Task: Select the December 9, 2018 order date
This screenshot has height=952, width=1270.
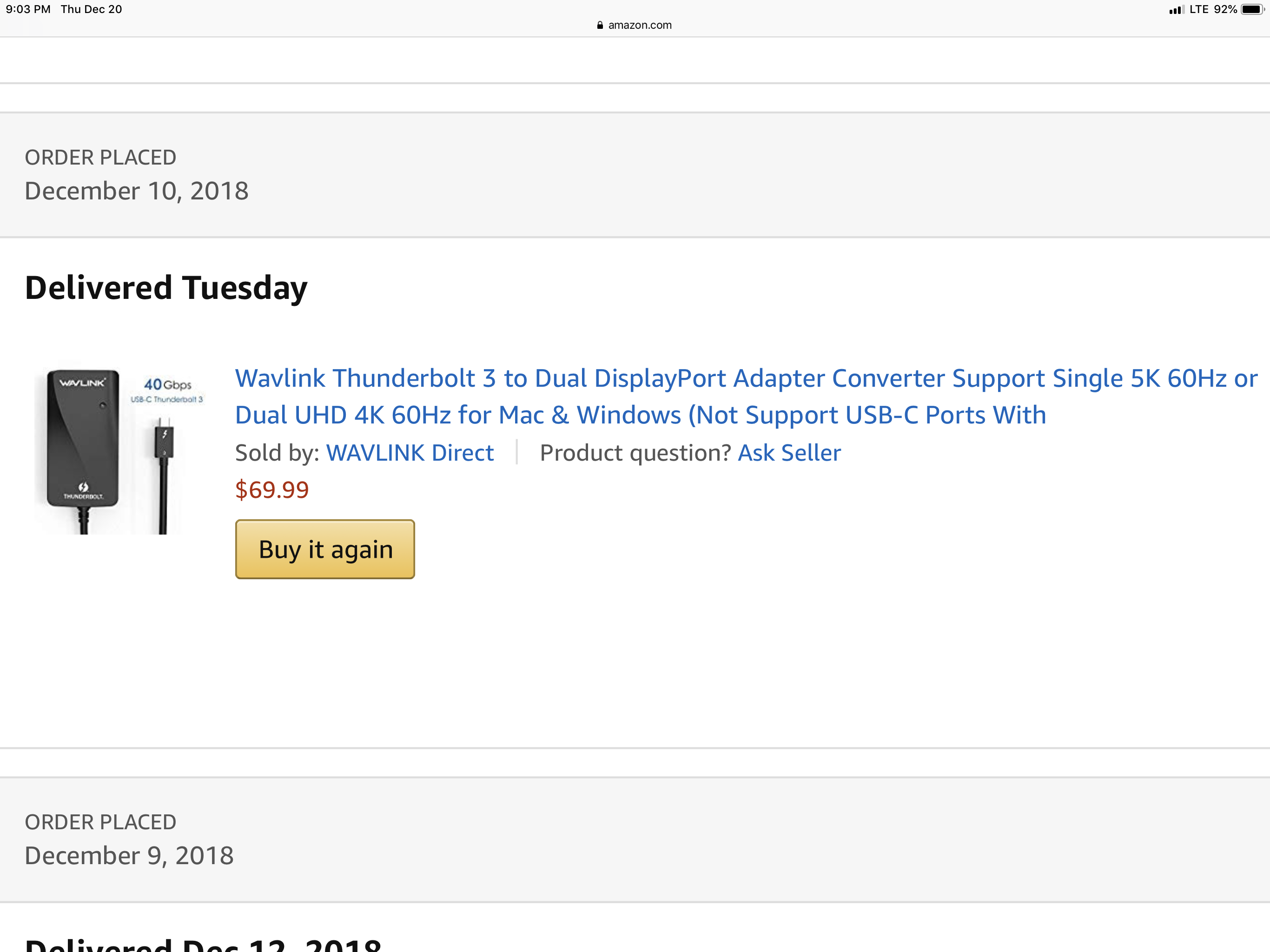Action: 129,855
